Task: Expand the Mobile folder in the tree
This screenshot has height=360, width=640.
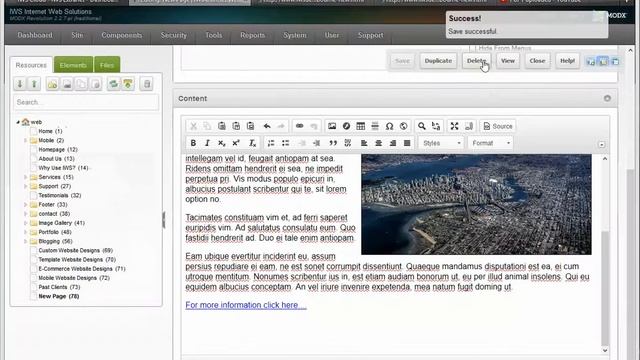Action: pos(25,140)
